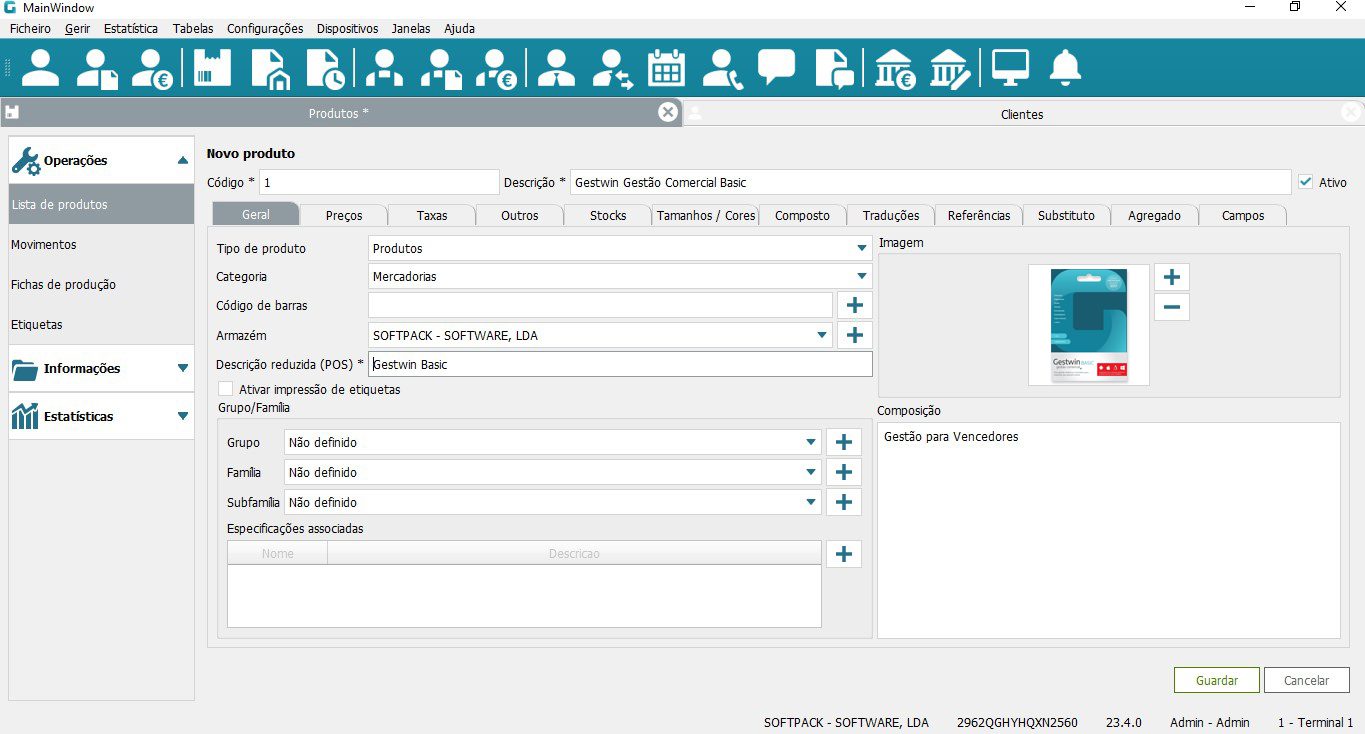
Task: Click the Código input field
Action: pyautogui.click(x=379, y=182)
